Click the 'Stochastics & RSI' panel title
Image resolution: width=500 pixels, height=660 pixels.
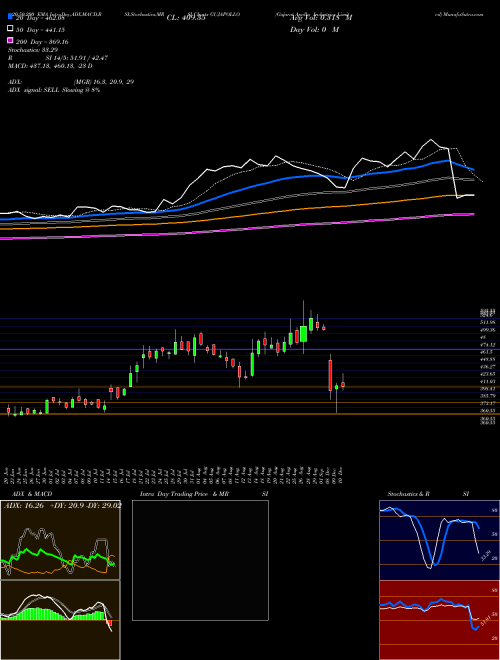coord(428,494)
